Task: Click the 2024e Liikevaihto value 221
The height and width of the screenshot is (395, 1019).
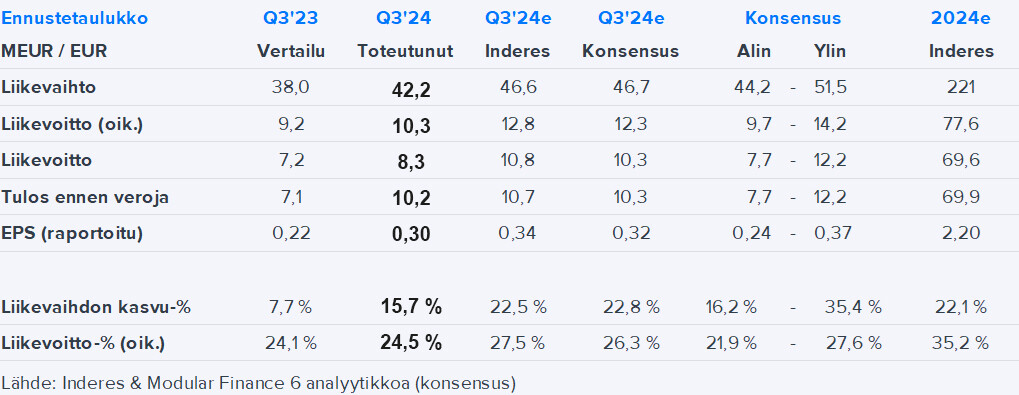Action: pos(961,87)
